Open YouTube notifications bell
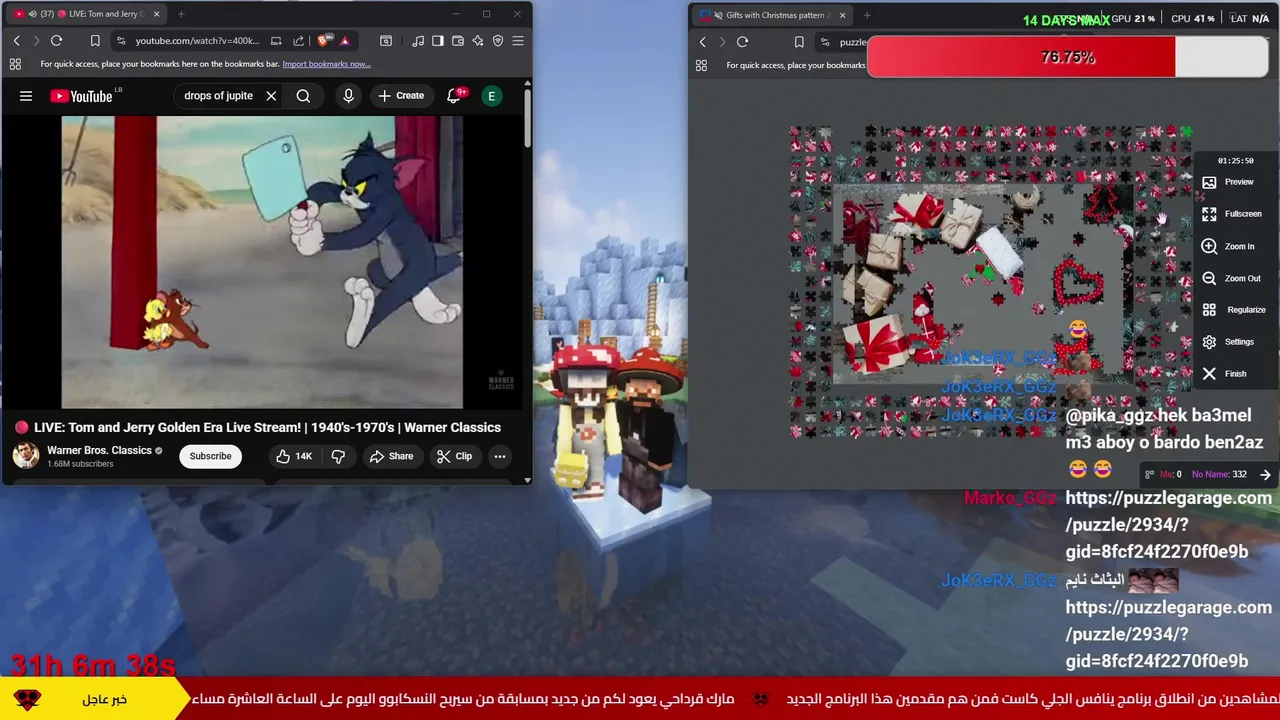 (x=454, y=96)
